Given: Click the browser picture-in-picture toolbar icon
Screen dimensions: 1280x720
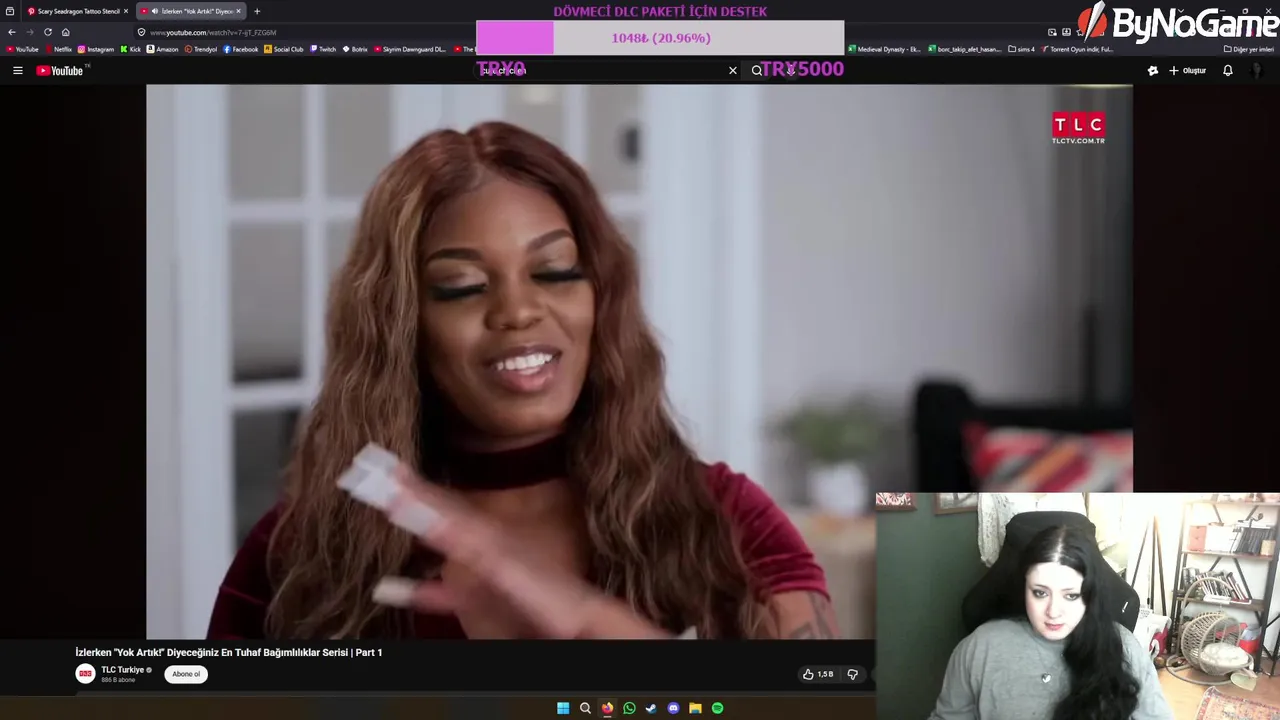Looking at the screenshot, I should [1052, 32].
